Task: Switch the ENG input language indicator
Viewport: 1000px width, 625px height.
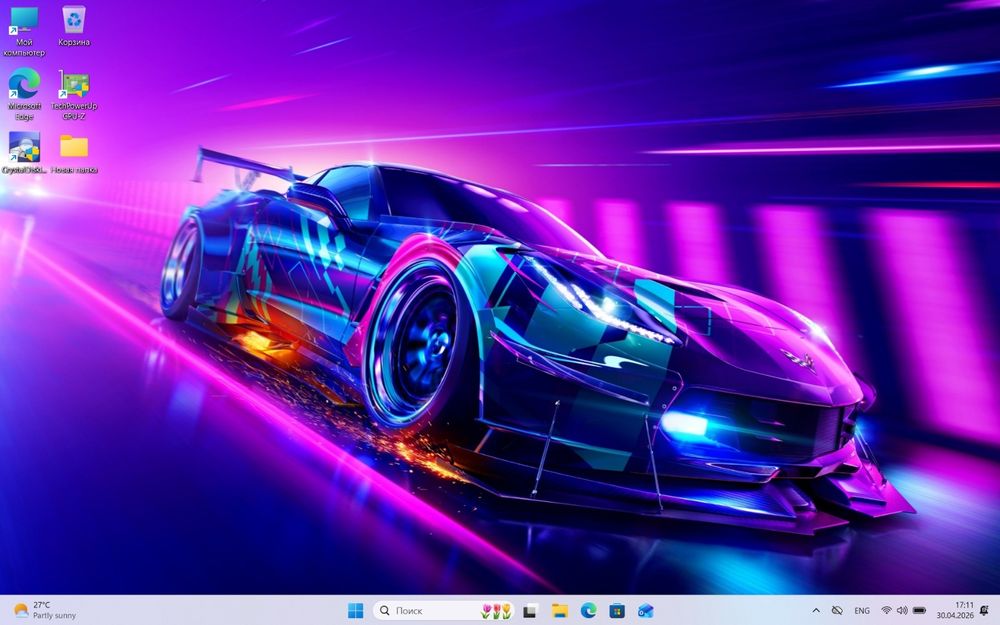Action: point(862,610)
